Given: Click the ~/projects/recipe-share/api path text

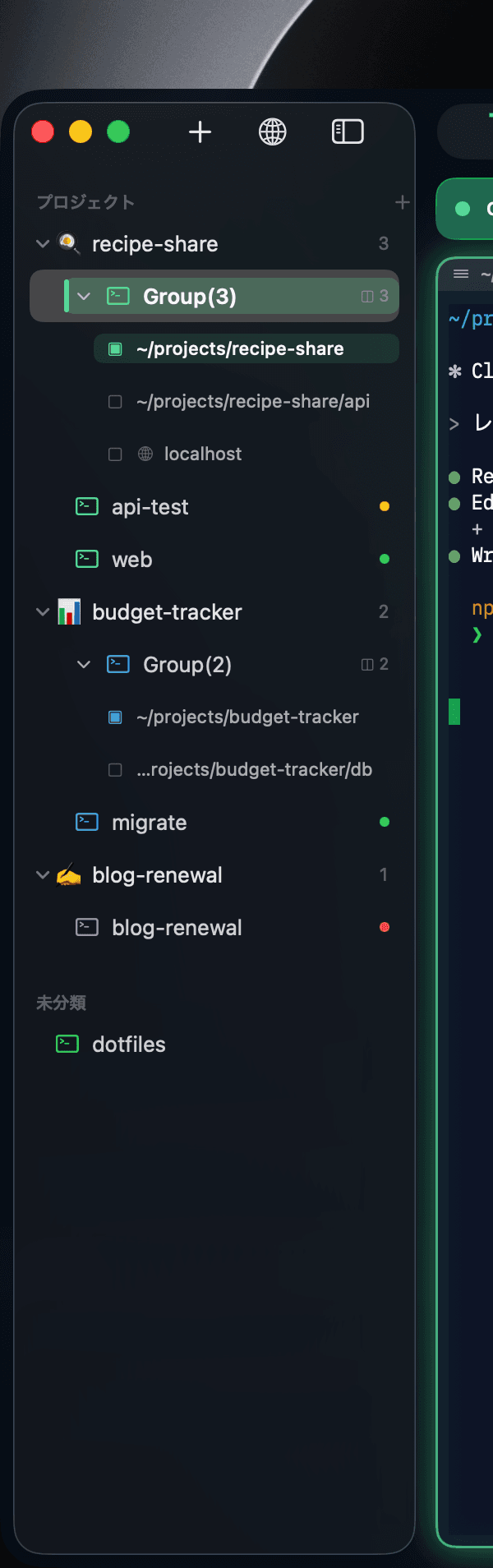Looking at the screenshot, I should [253, 401].
